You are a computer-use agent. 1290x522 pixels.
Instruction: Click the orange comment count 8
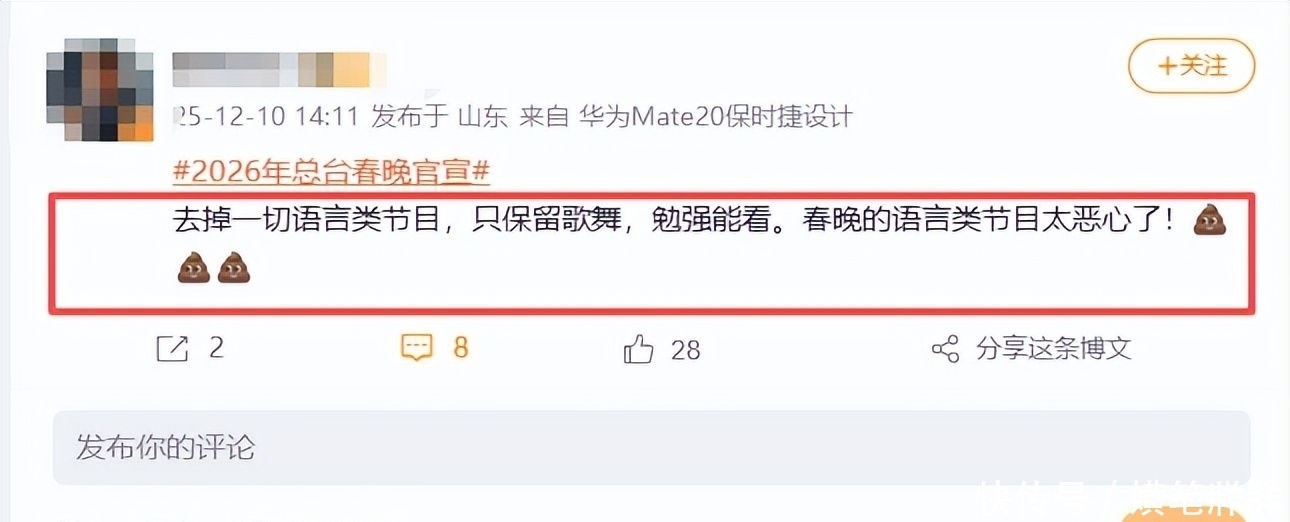click(461, 348)
